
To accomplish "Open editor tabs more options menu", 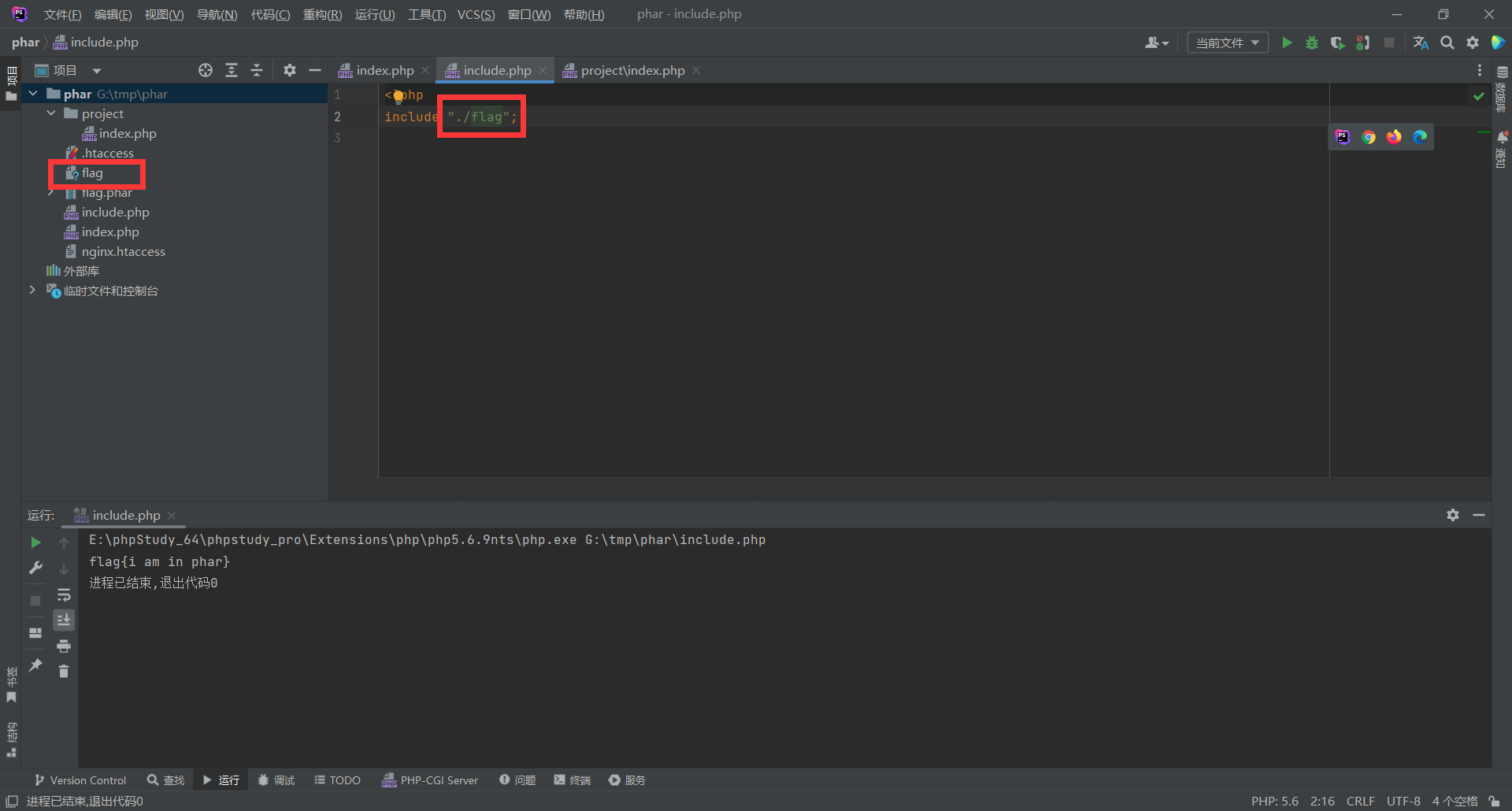I will tap(1480, 70).
